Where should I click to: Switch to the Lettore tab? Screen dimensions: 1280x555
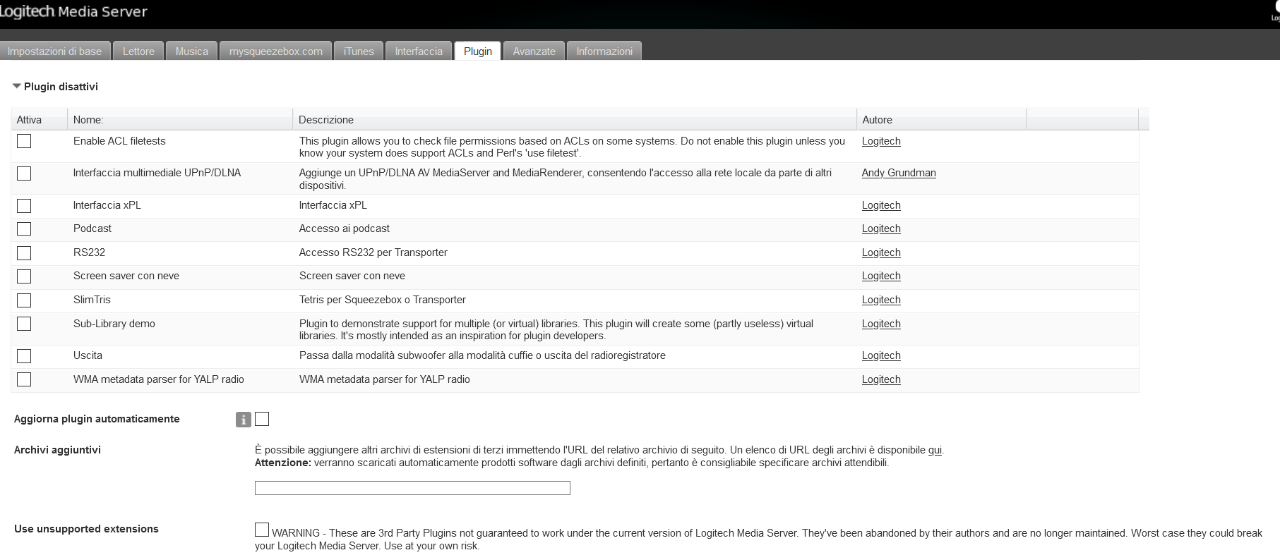click(138, 51)
